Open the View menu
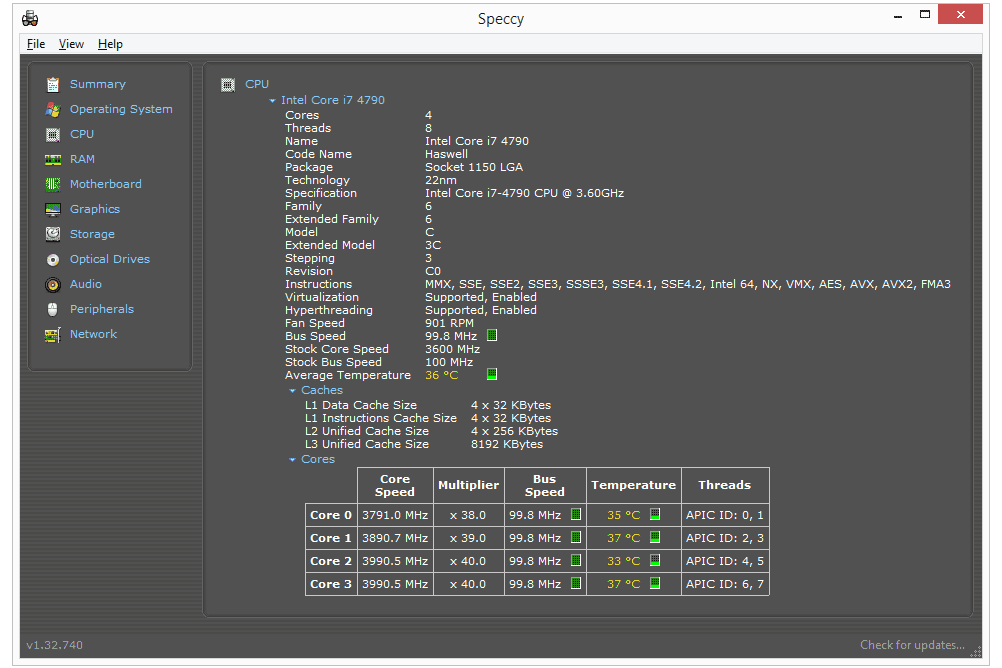Screen dimensions: 1002x668 pyautogui.click(x=71, y=44)
